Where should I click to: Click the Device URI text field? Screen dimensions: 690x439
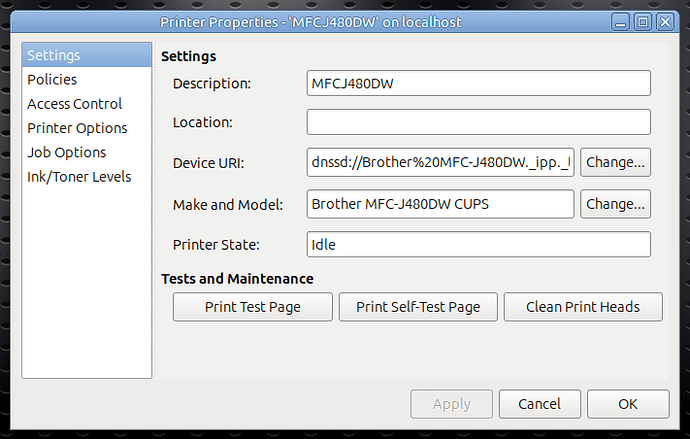coord(440,162)
